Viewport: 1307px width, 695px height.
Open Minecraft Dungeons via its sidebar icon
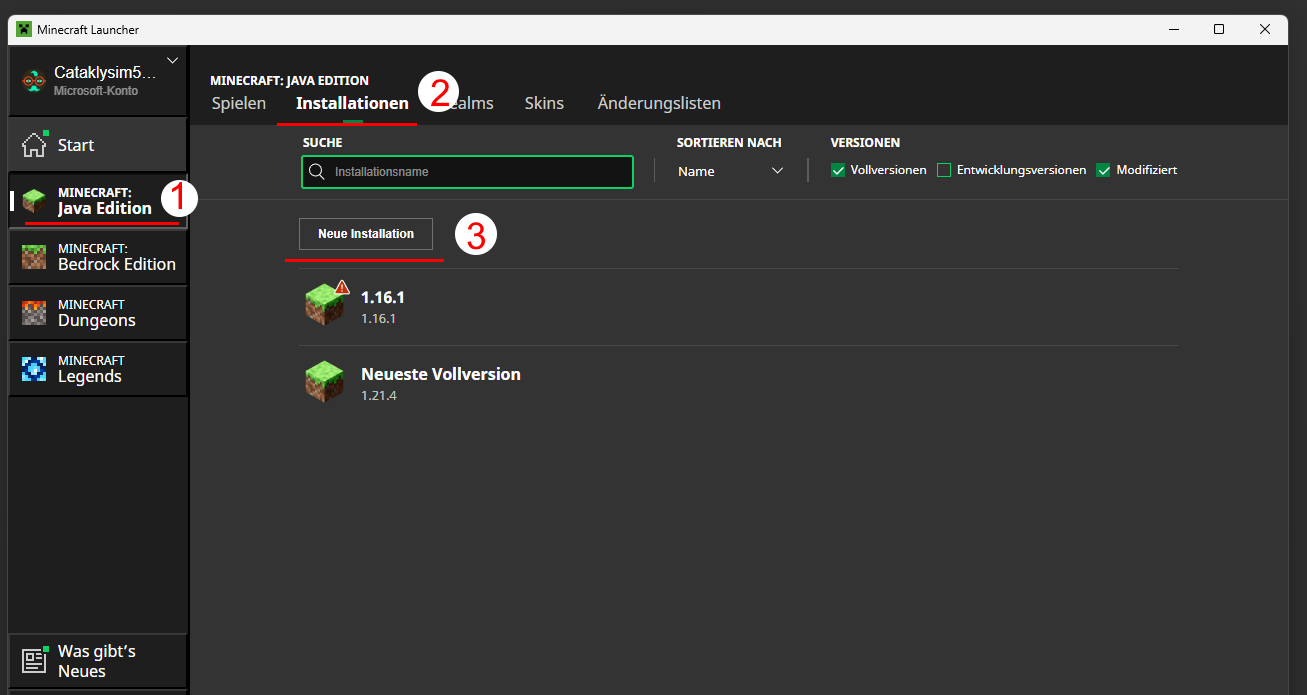[34, 313]
